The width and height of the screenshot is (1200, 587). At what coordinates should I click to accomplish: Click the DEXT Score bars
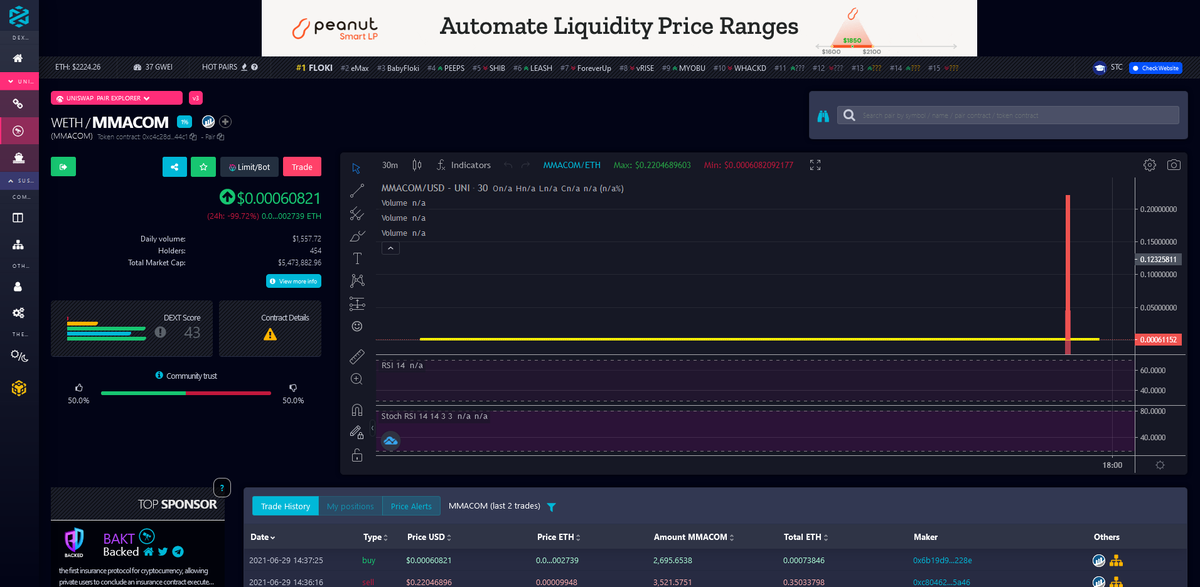(104, 331)
